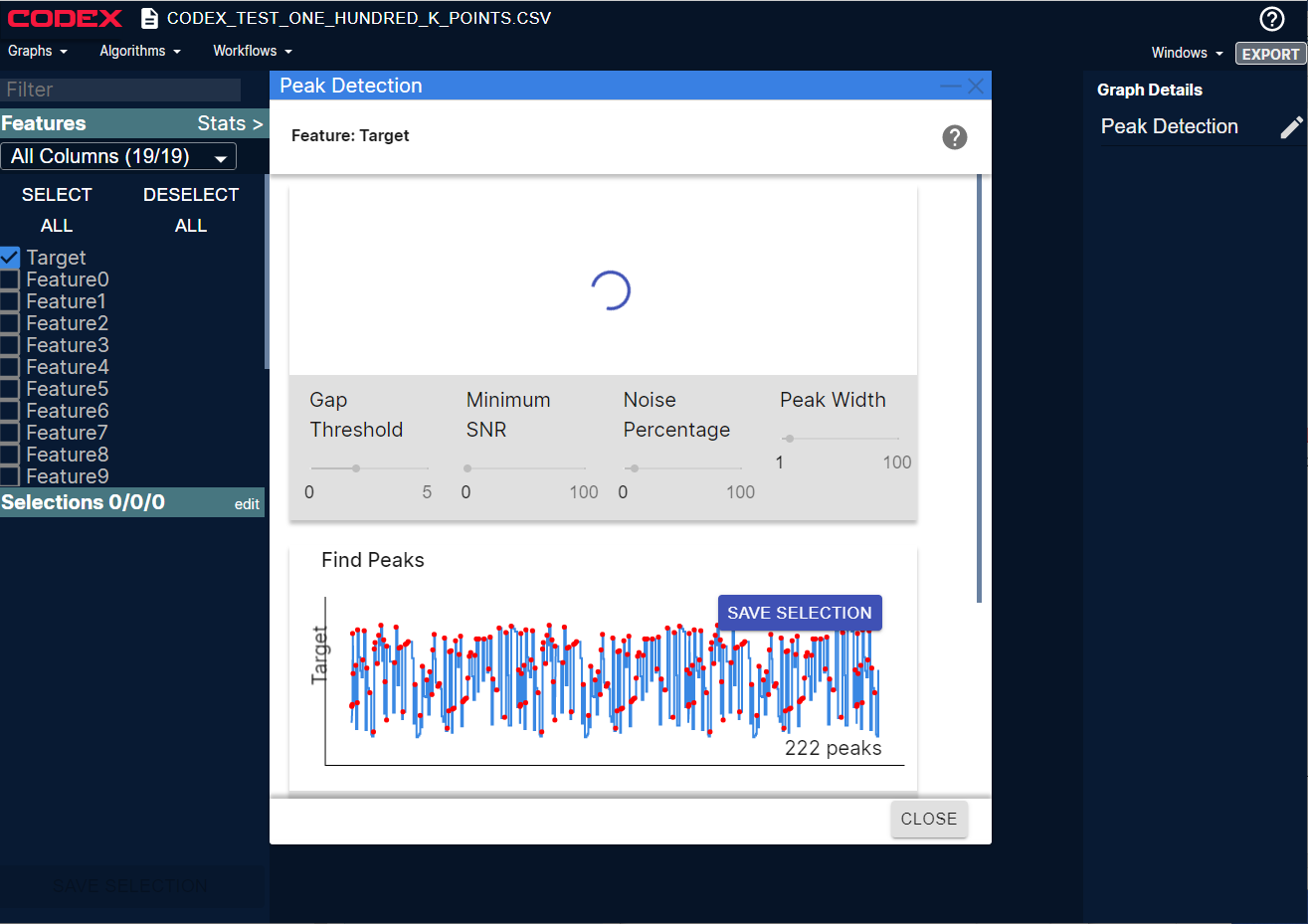This screenshot has width=1308, height=924.
Task: Click the Selections 0/0/0 header
Action: [83, 502]
